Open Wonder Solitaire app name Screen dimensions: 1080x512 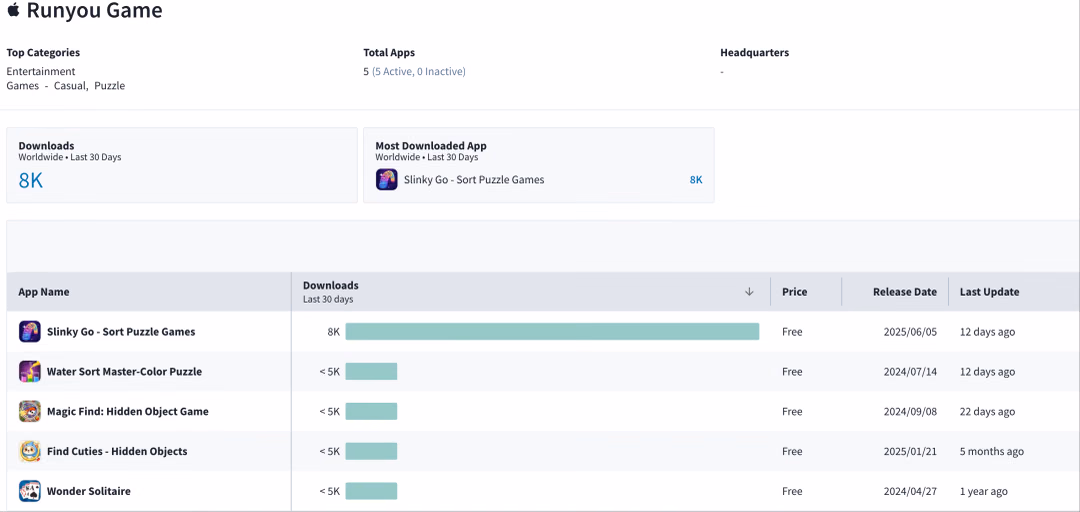(x=89, y=491)
